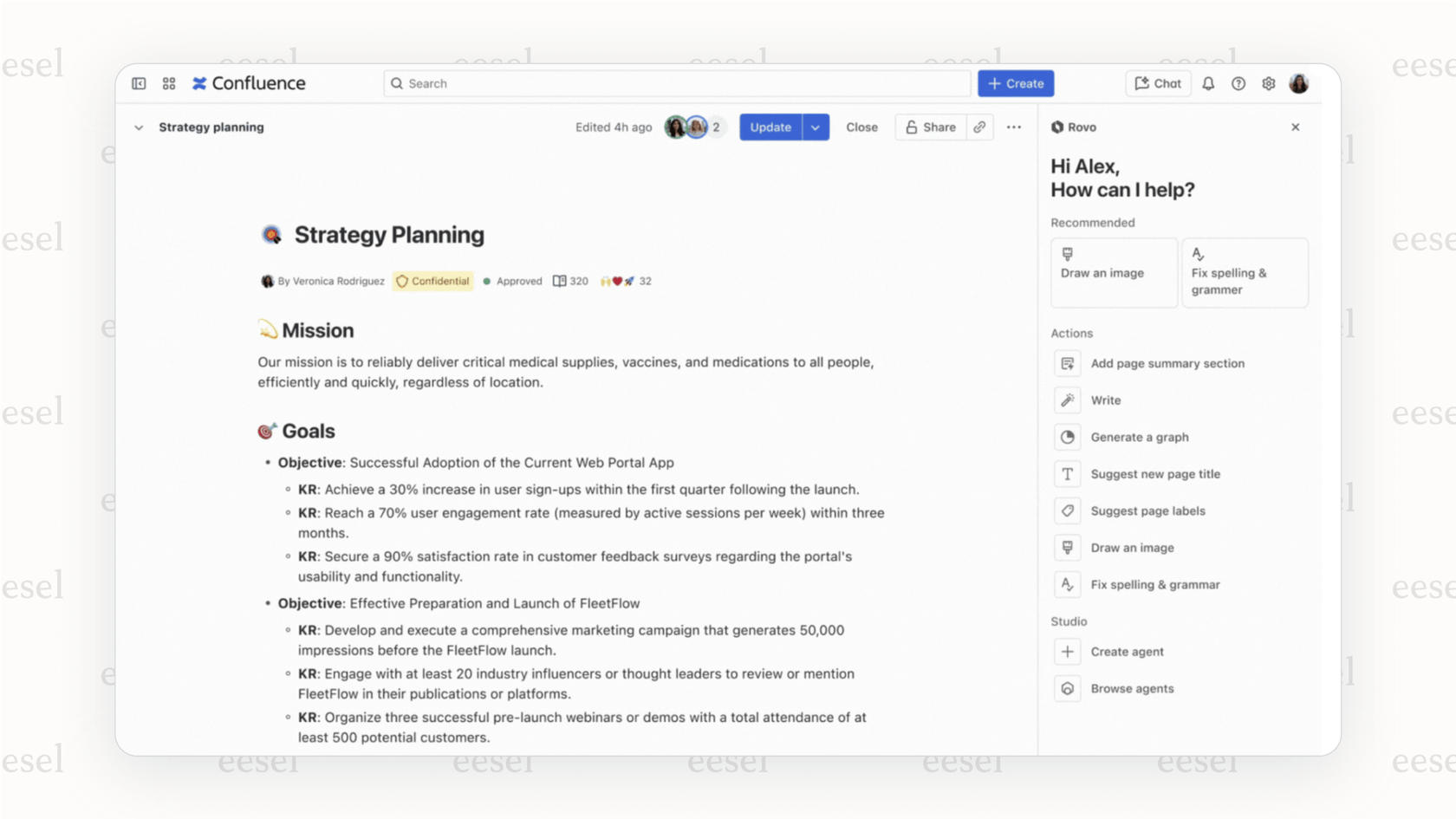Image resolution: width=1456 pixels, height=819 pixels.
Task: Toggle the left navigation panel icon
Action: (139, 83)
